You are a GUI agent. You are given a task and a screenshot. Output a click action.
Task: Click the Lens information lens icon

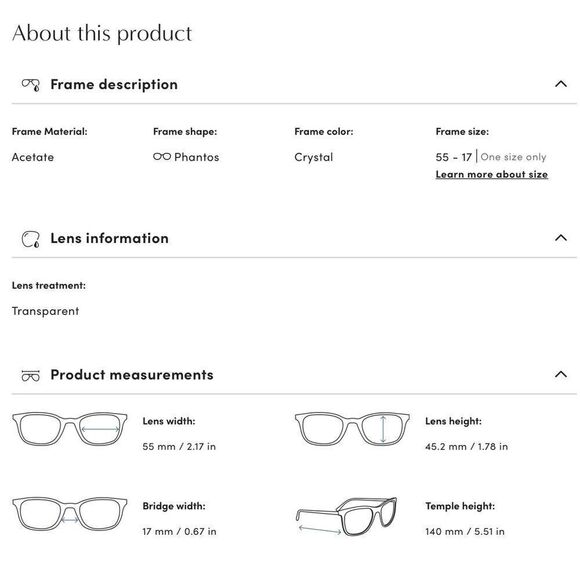point(31,239)
